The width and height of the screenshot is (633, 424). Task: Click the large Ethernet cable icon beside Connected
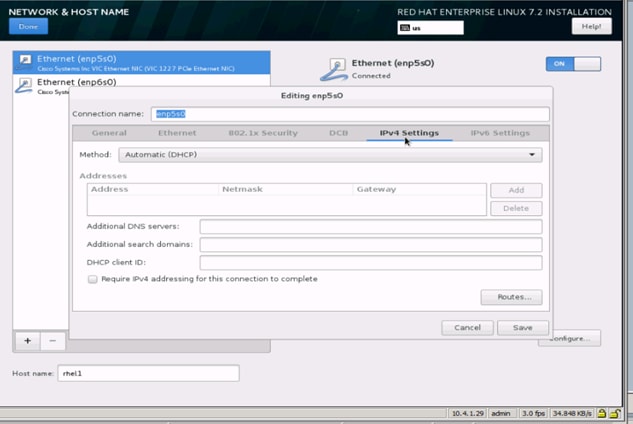tap(335, 69)
